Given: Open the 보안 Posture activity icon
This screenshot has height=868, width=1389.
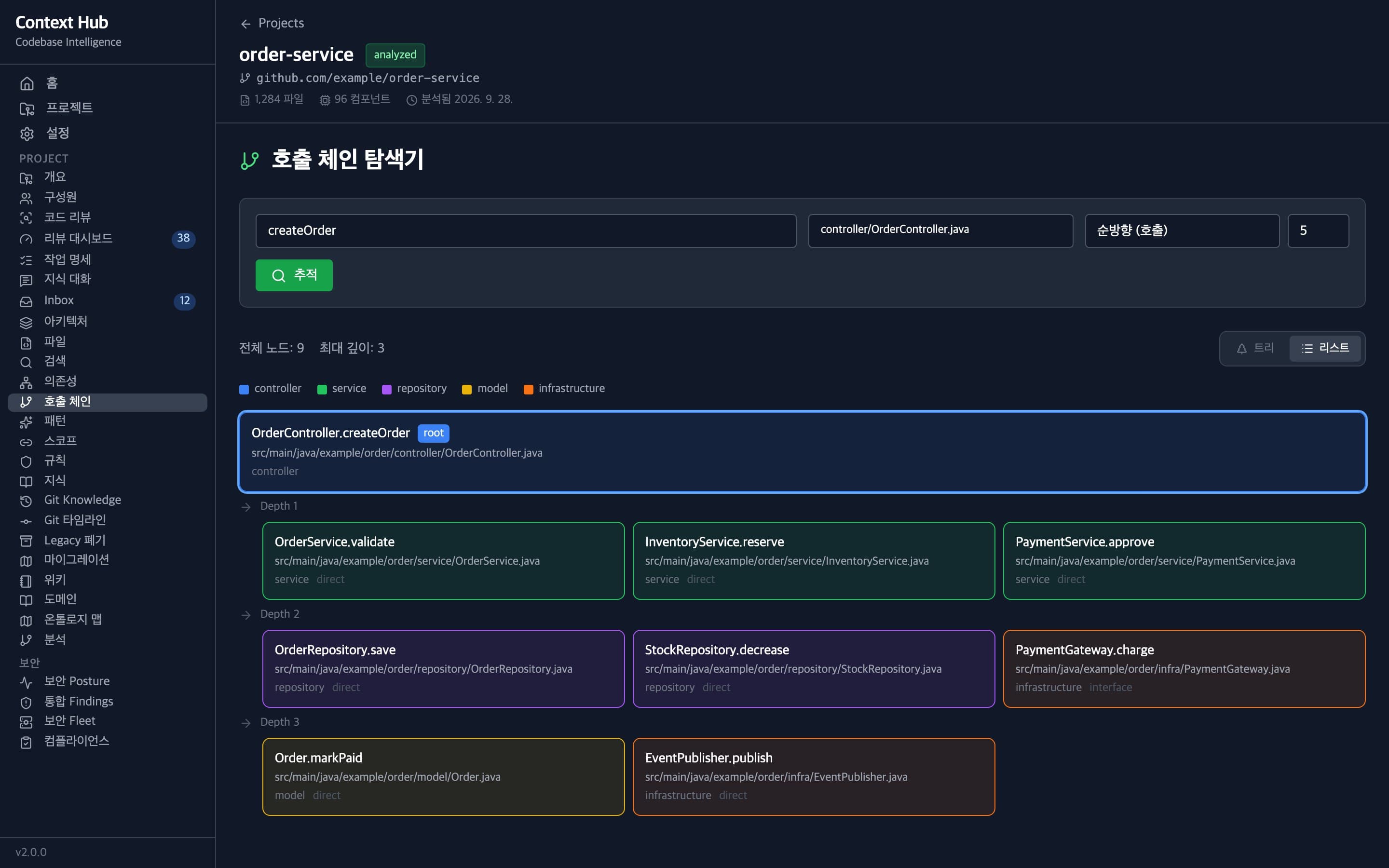Looking at the screenshot, I should (26, 682).
